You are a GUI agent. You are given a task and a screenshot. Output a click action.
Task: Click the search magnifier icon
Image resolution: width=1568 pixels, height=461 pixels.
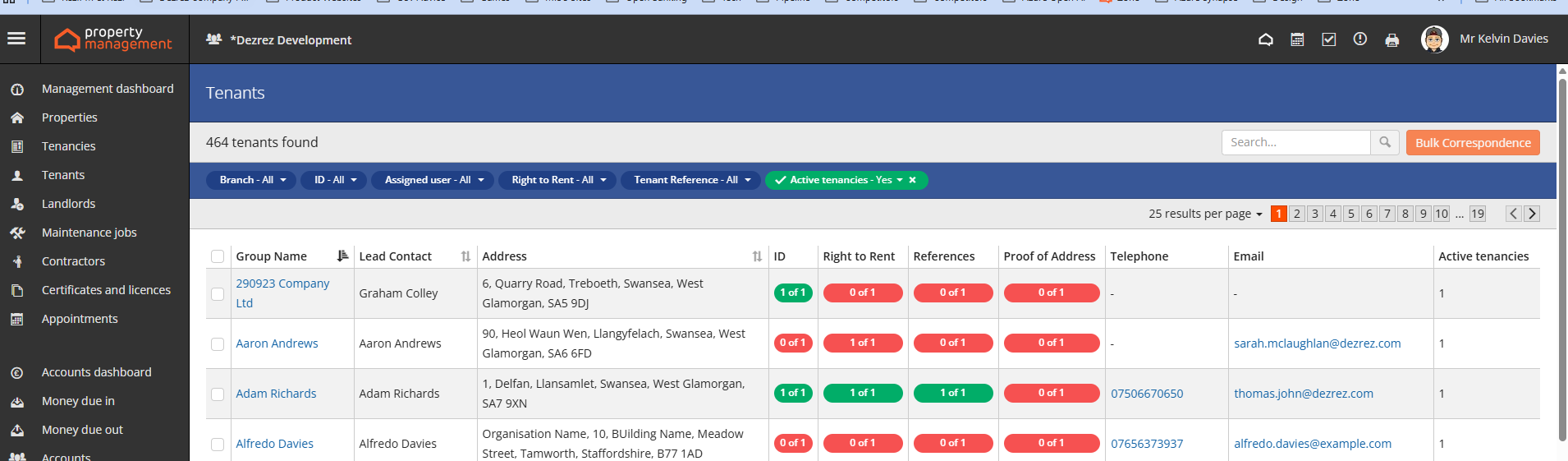[x=1385, y=142]
